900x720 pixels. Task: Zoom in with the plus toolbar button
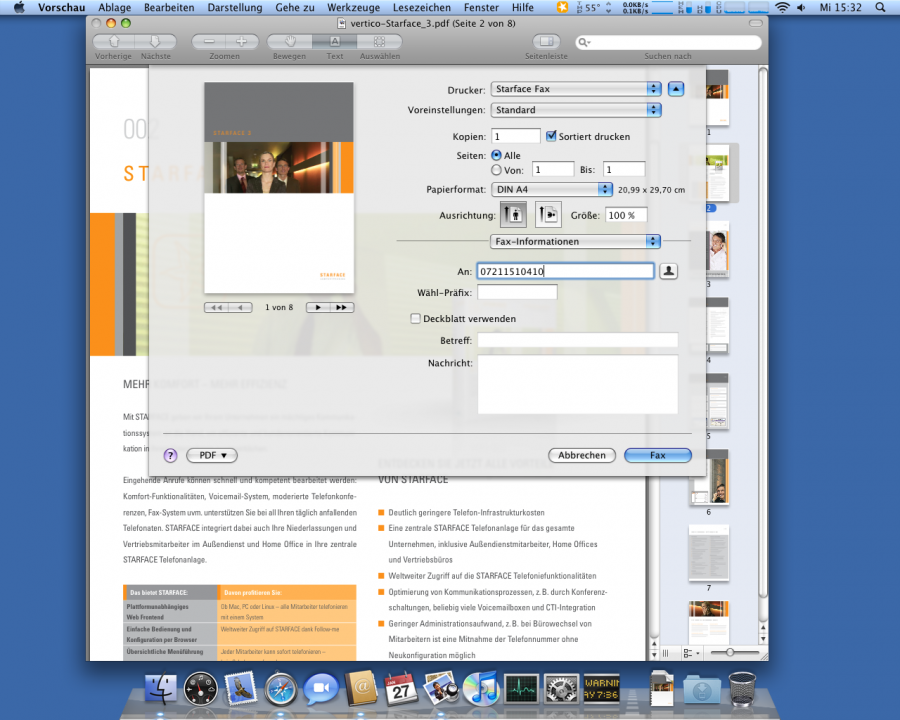[x=242, y=41]
